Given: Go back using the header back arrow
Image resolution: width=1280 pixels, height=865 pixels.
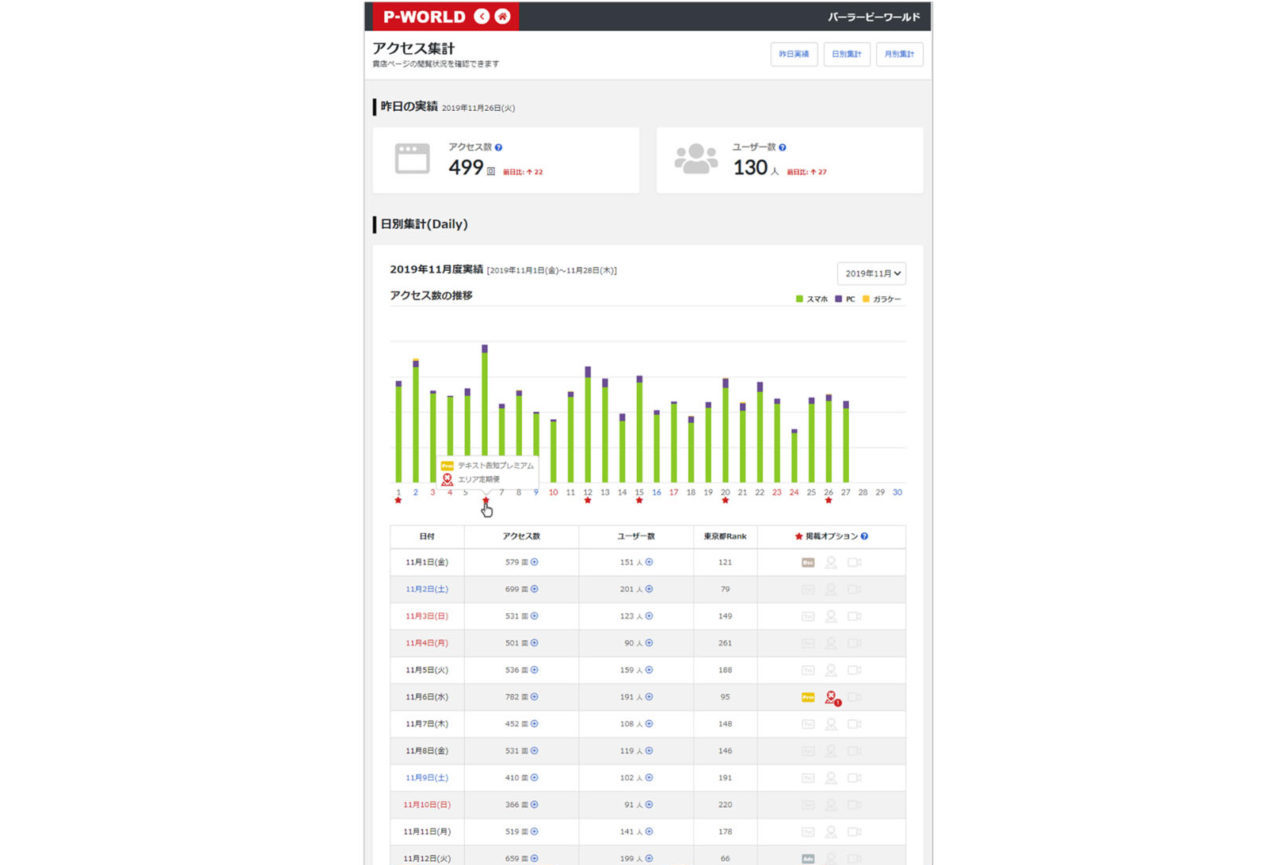Looking at the screenshot, I should point(482,16).
